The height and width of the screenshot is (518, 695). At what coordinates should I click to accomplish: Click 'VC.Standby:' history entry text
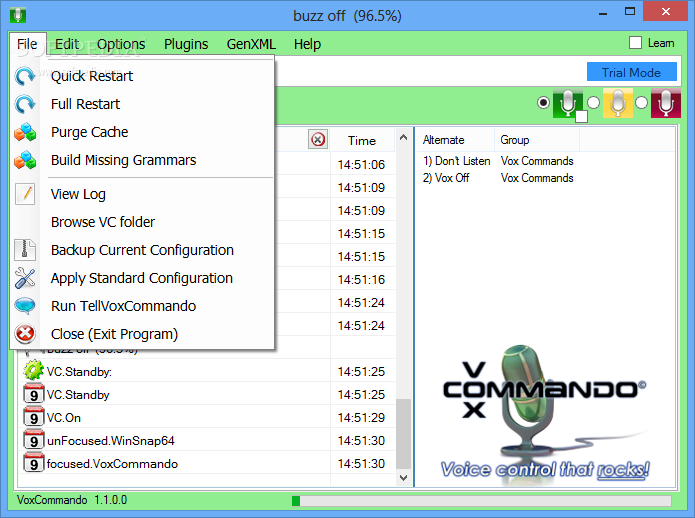79,371
